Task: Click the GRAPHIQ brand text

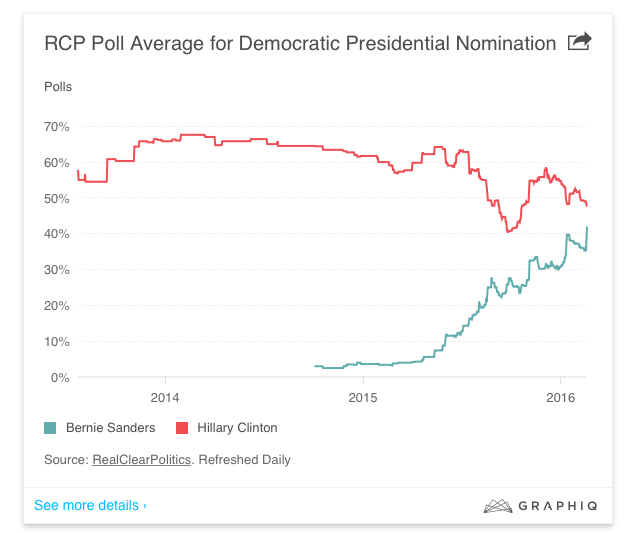Action: pyautogui.click(x=558, y=506)
